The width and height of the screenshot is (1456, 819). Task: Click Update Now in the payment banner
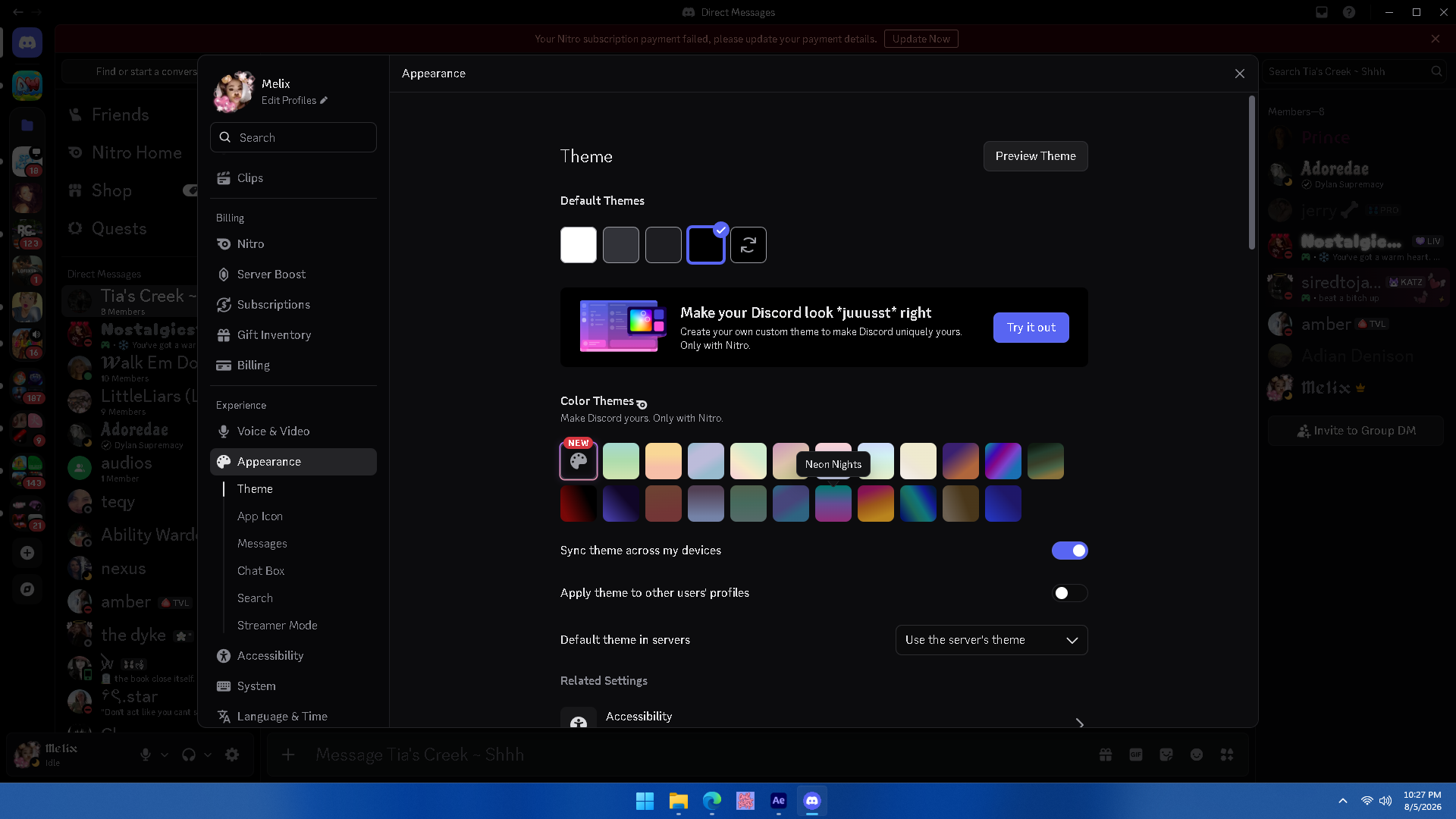click(x=921, y=39)
